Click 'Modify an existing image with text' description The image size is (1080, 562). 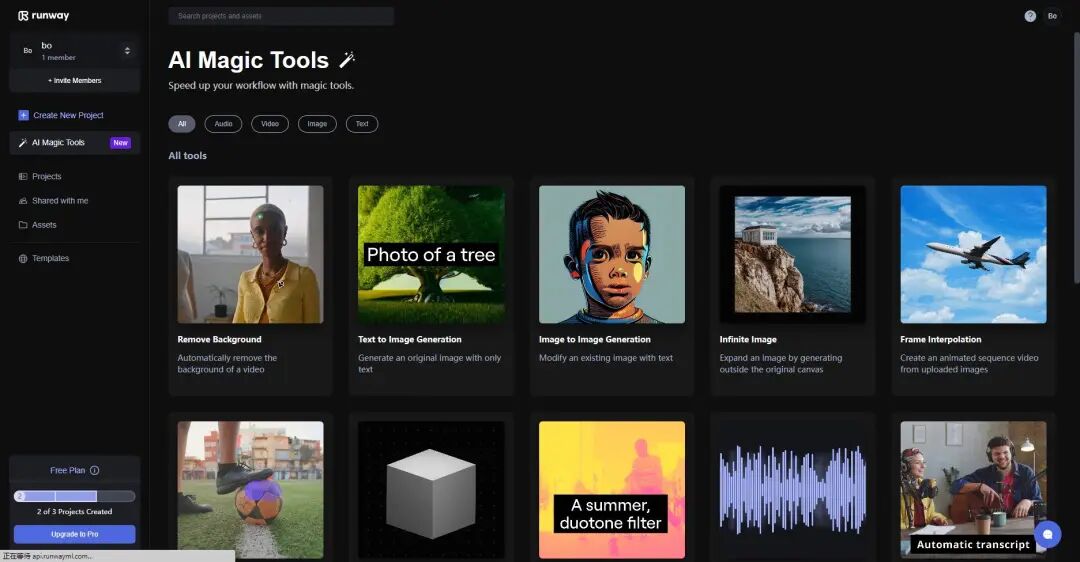(x=605, y=358)
